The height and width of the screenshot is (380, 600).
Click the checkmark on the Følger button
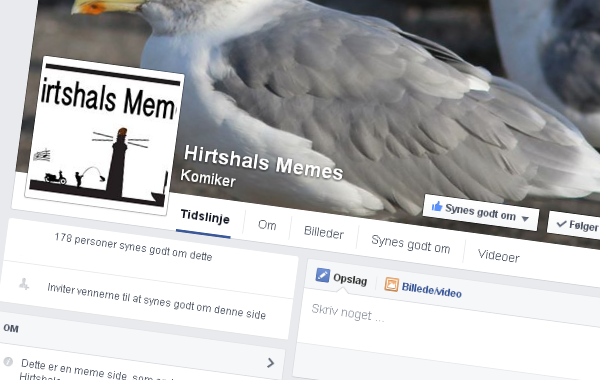pos(561,223)
